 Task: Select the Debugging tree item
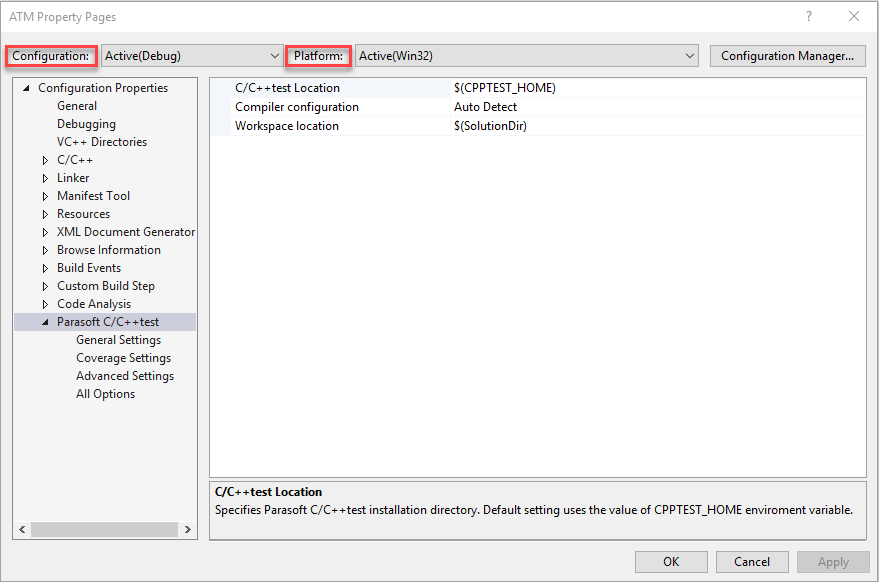click(x=86, y=124)
